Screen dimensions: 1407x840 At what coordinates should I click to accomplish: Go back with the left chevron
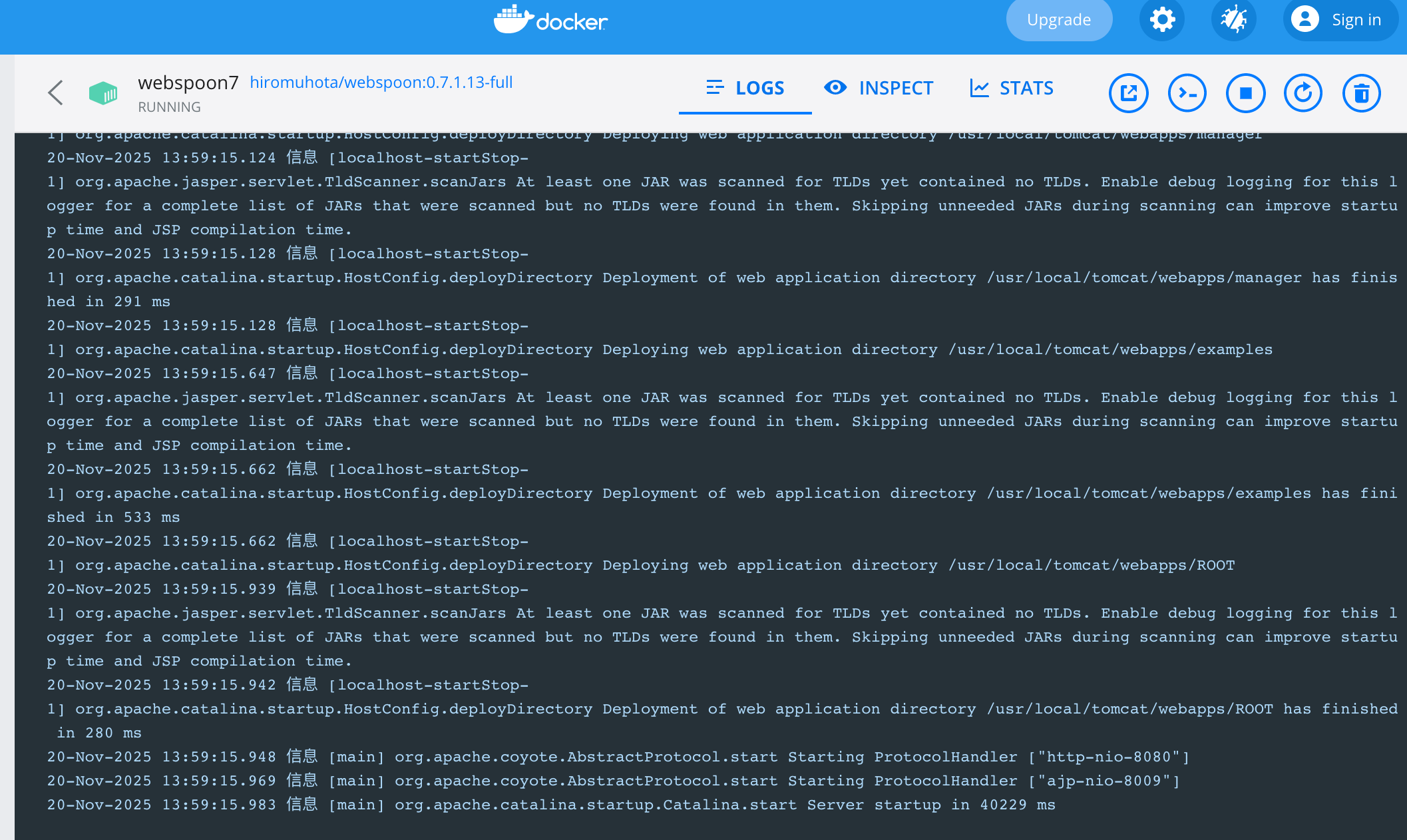56,93
